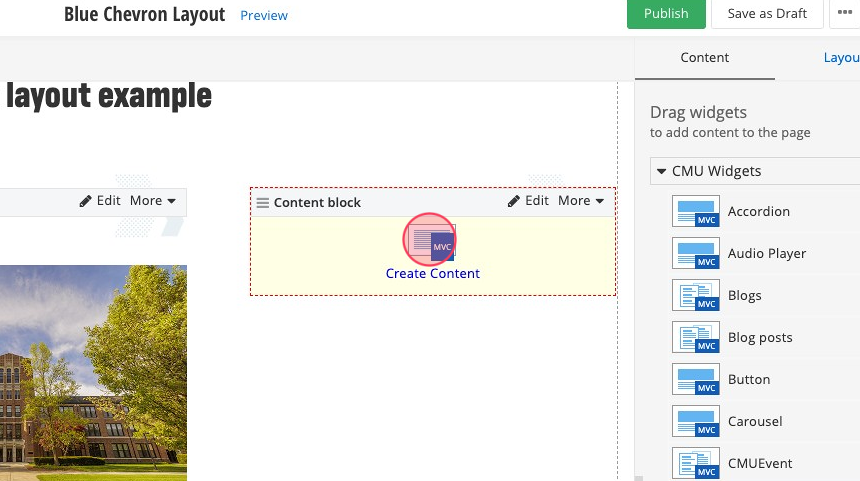Select the Blogs widget icon

(697, 296)
